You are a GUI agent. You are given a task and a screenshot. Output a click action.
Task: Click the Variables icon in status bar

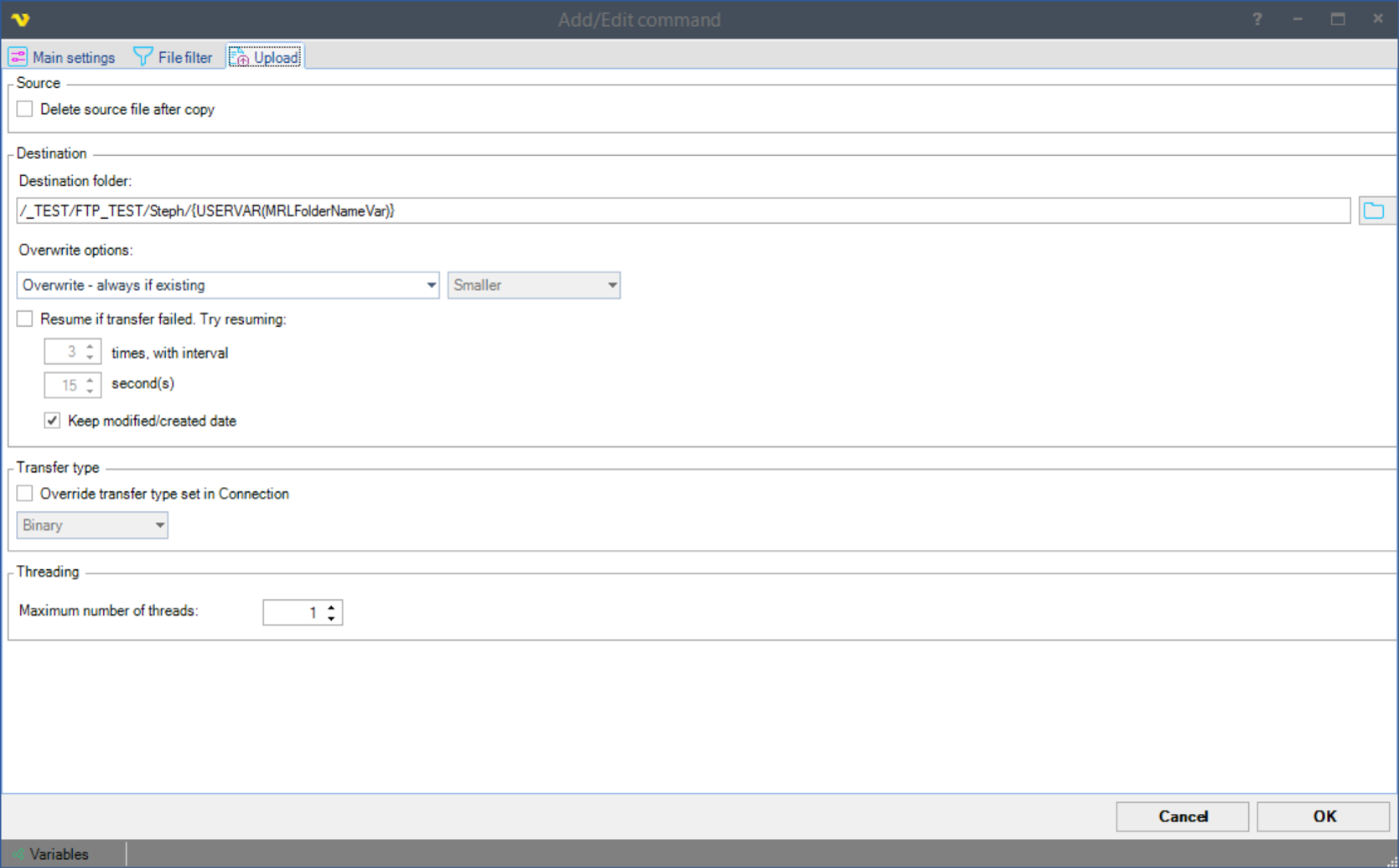coord(17,854)
